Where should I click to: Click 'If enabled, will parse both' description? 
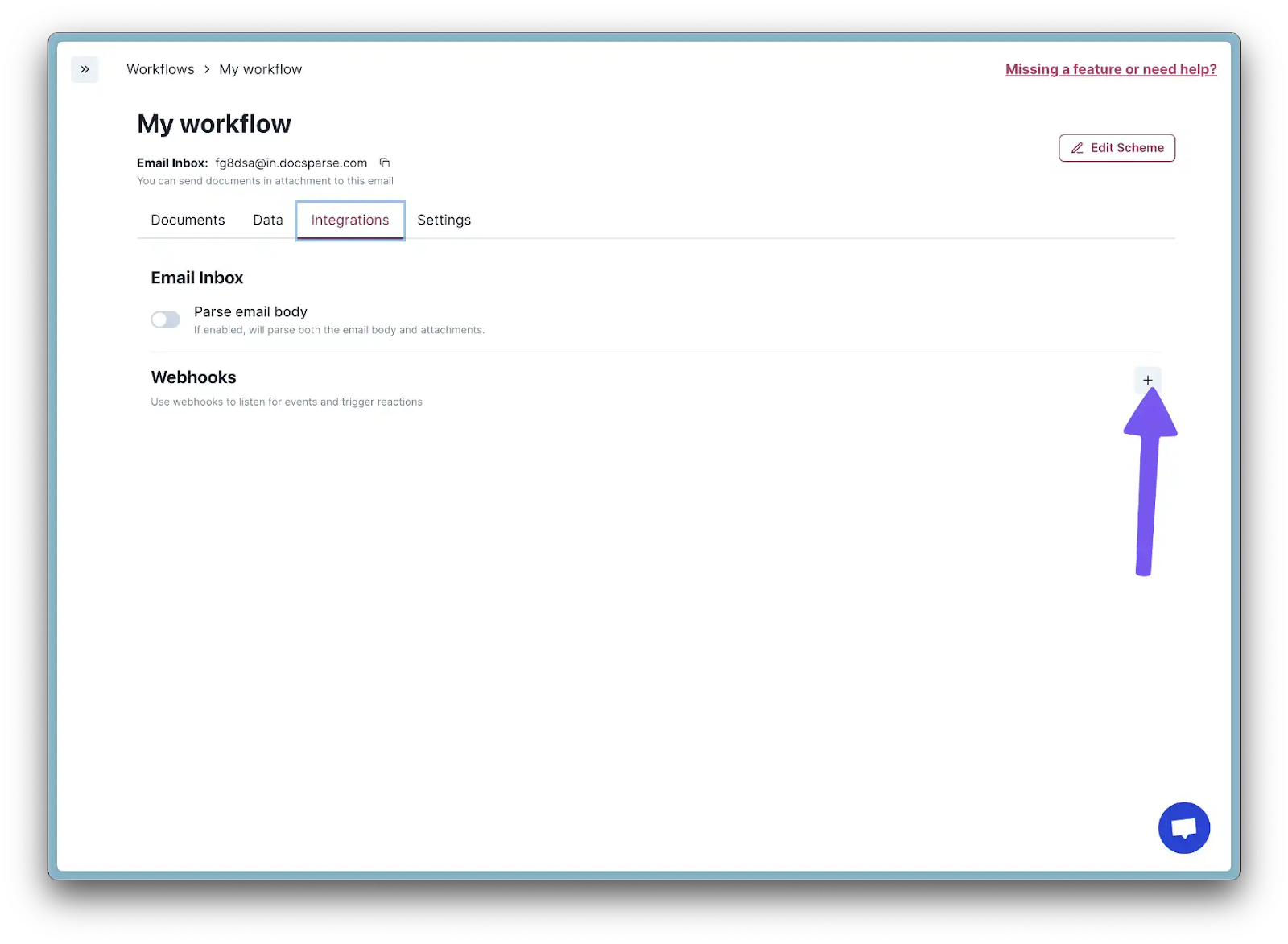(x=339, y=330)
